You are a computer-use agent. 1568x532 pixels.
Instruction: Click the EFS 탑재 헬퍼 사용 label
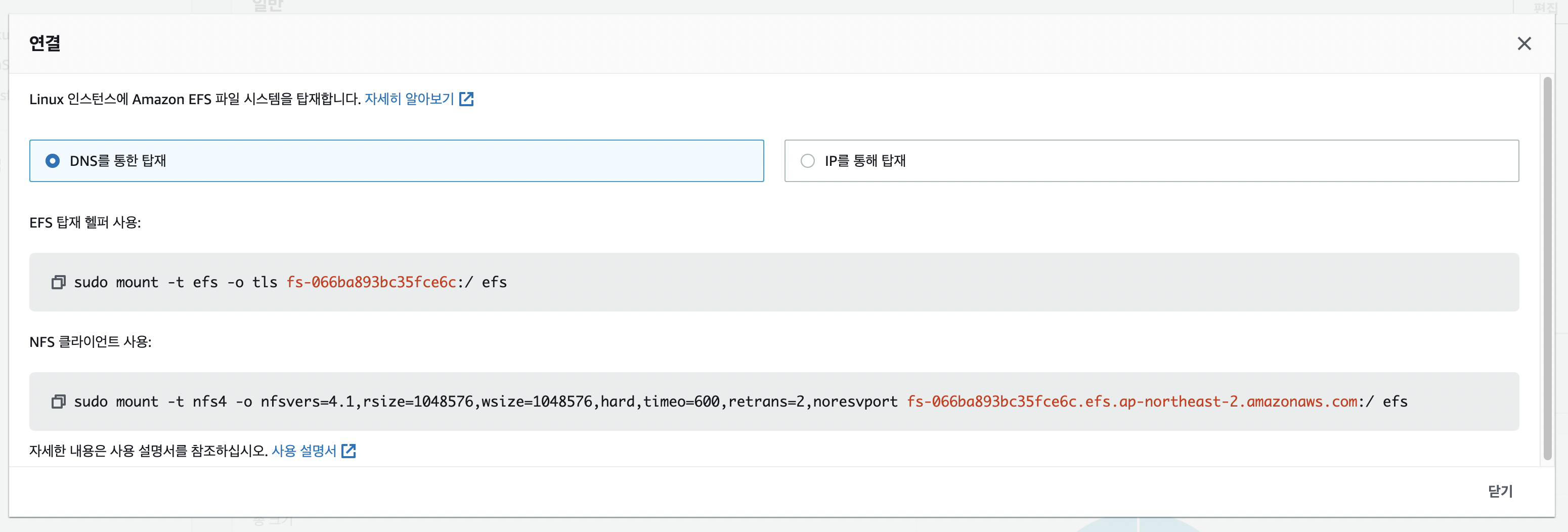[85, 223]
